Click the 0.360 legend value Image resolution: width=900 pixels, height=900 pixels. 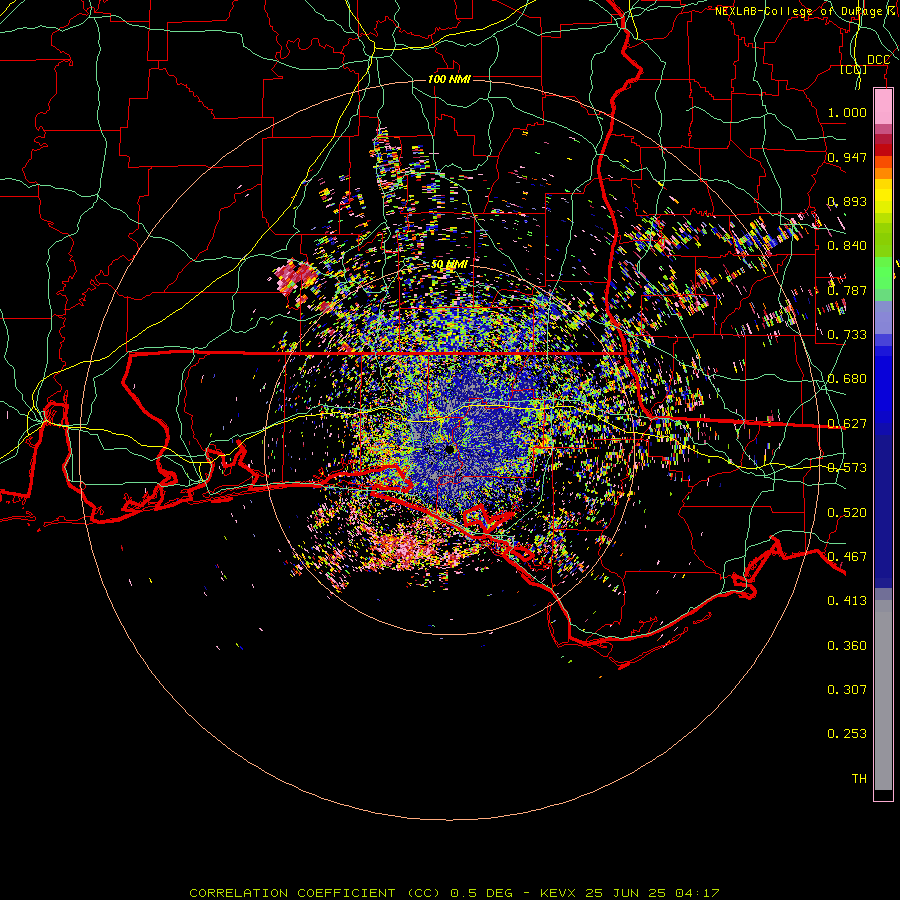847,646
